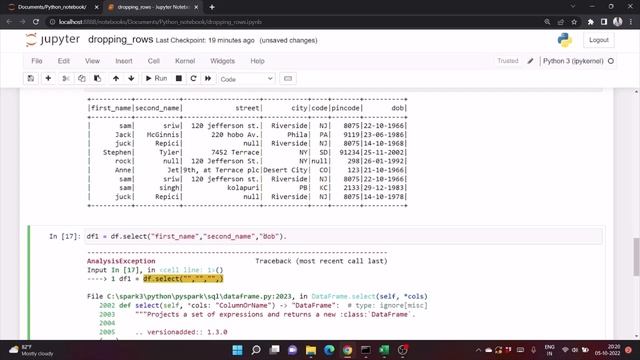Paste cells below icon

tap(97, 78)
